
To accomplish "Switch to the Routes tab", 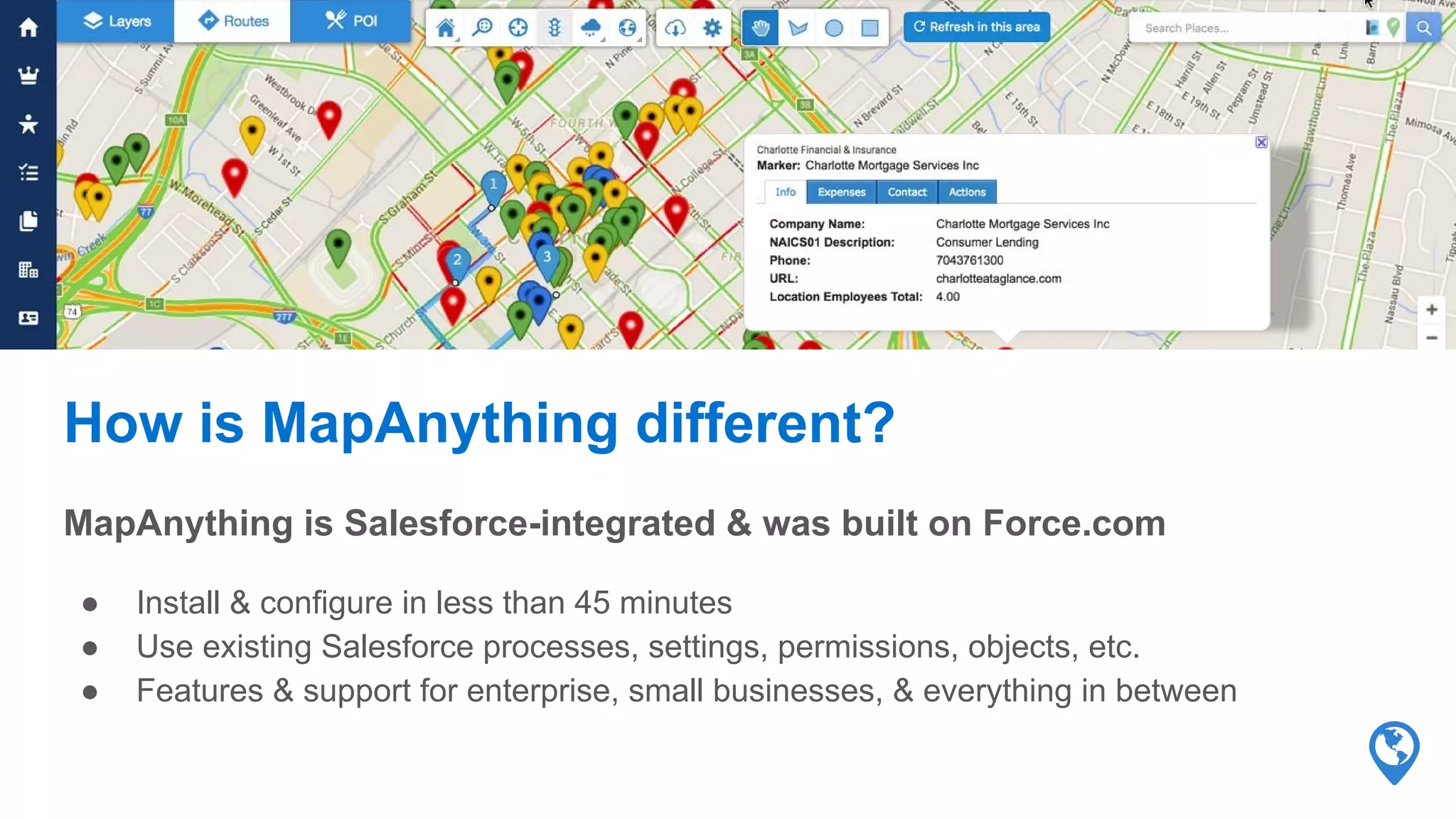I will click(232, 21).
